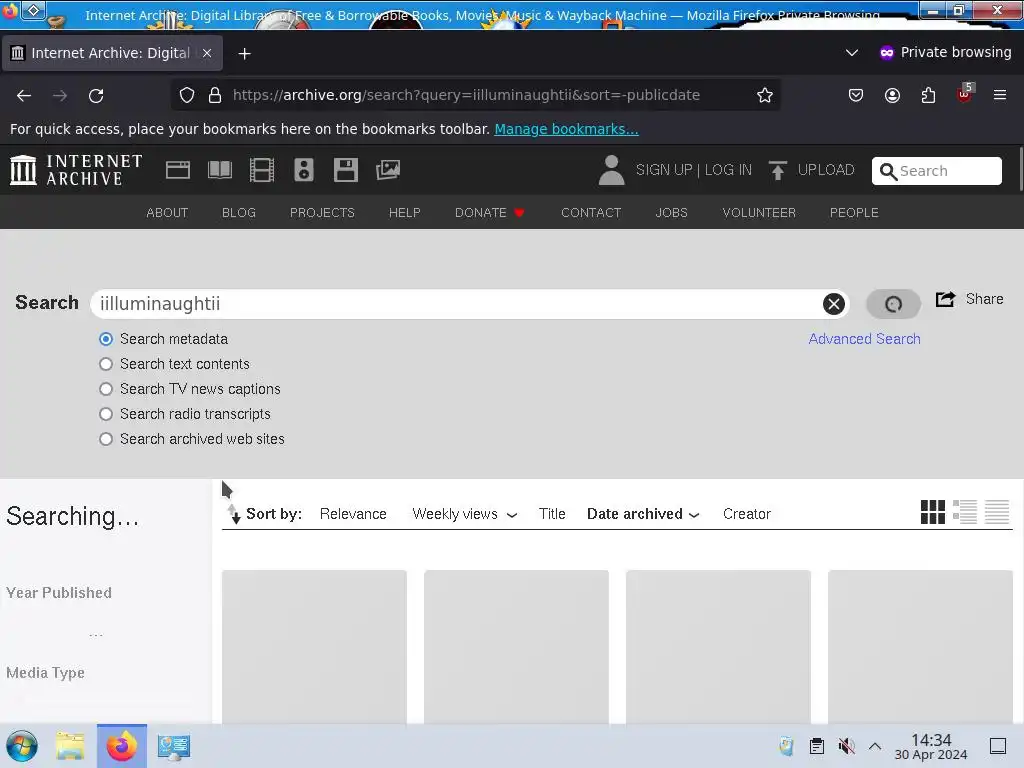Screen dimensions: 1024x768
Task: Sort results by Creator
Action: [x=746, y=514]
